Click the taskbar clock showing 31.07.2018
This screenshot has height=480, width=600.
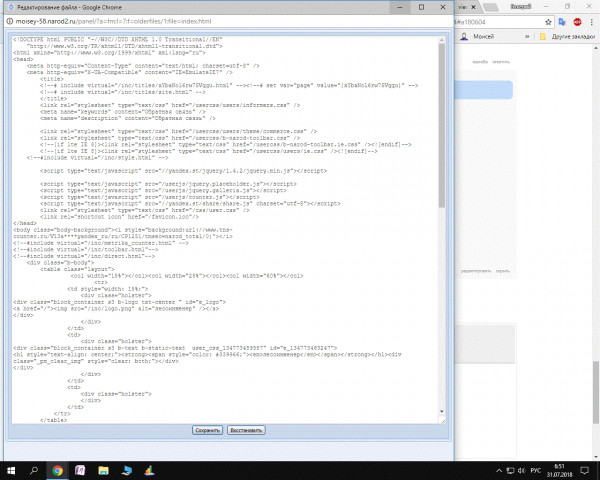[x=559, y=470]
